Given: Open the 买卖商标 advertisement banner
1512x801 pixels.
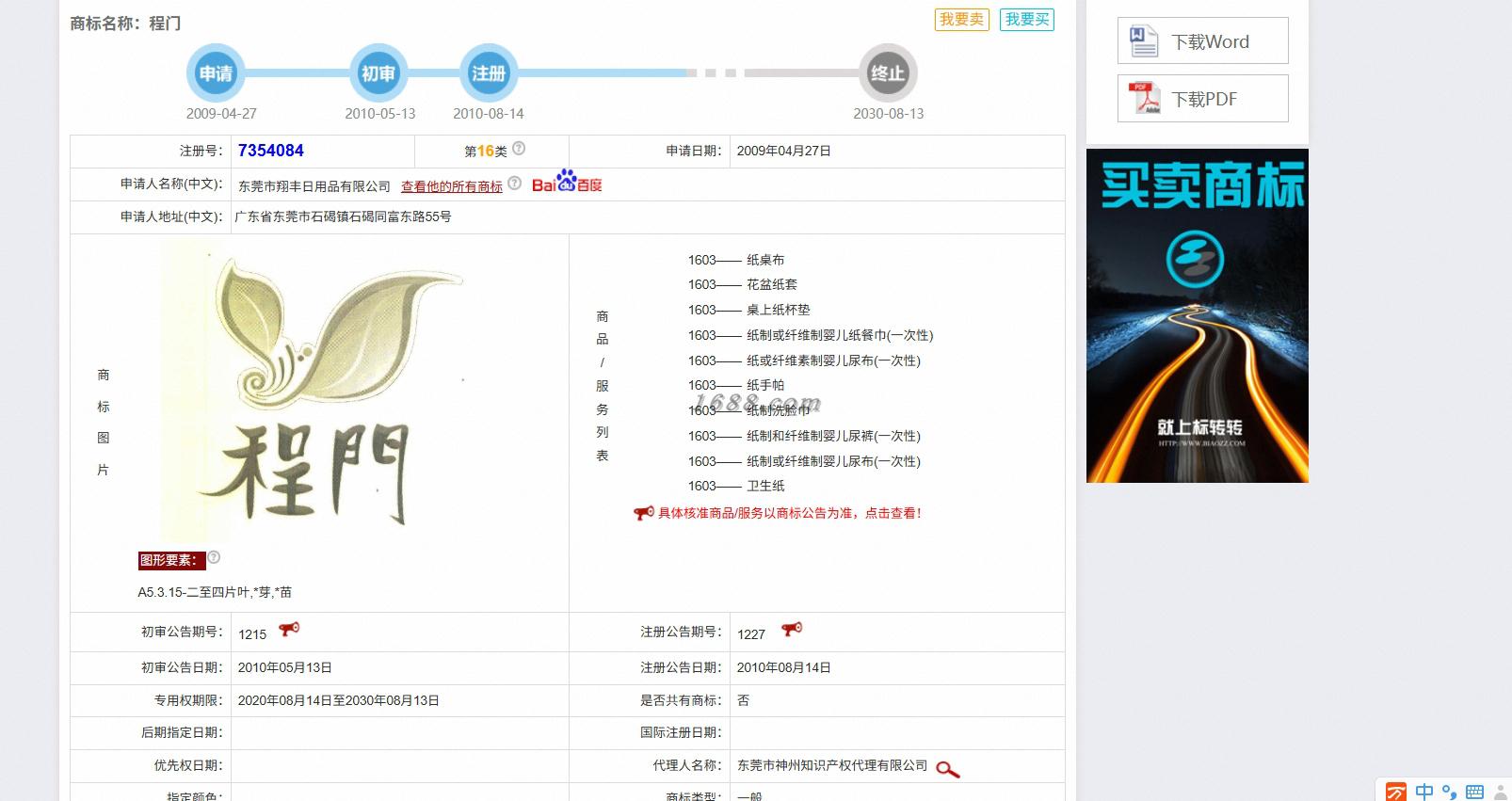Looking at the screenshot, I should tap(1198, 315).
